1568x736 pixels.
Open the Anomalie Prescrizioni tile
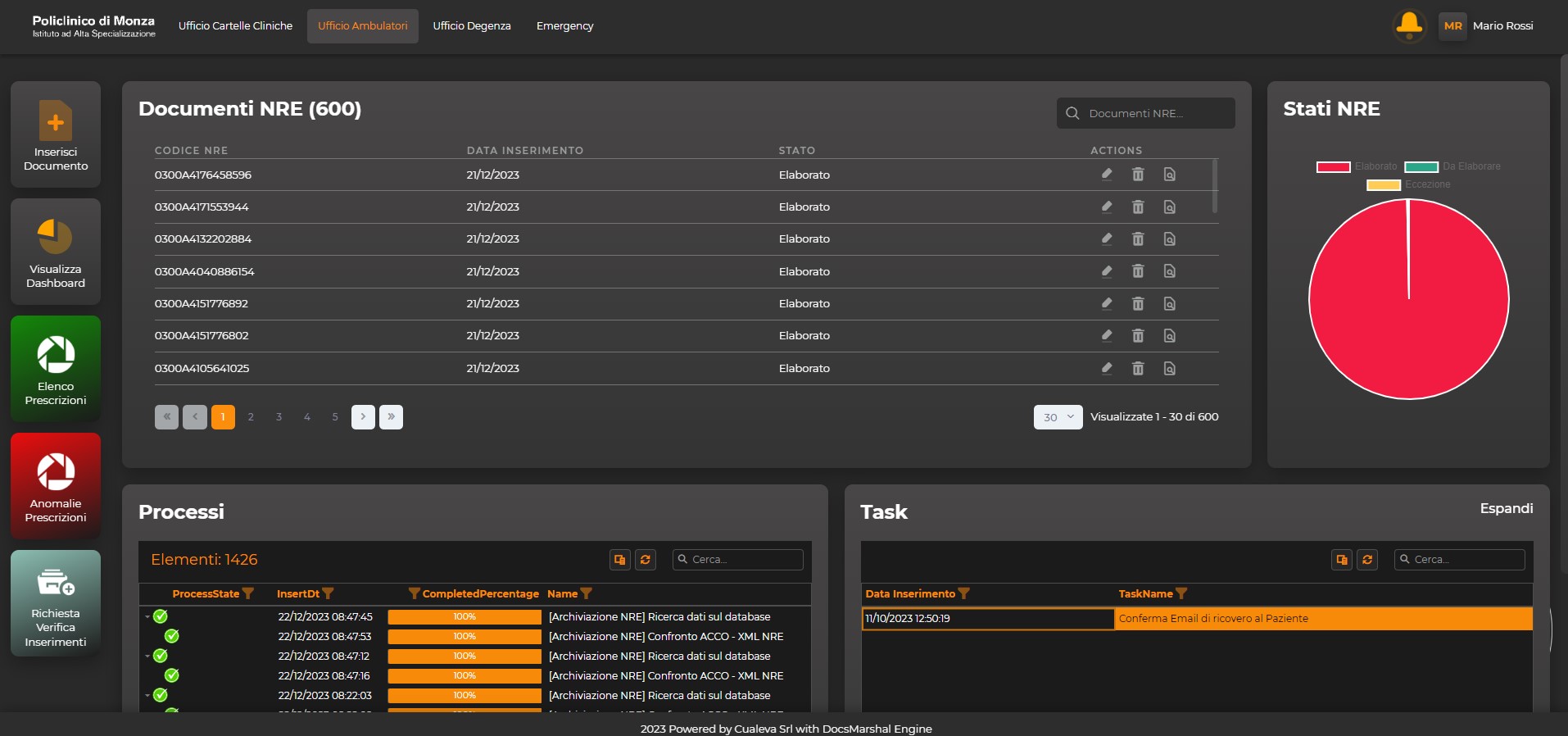coord(56,486)
